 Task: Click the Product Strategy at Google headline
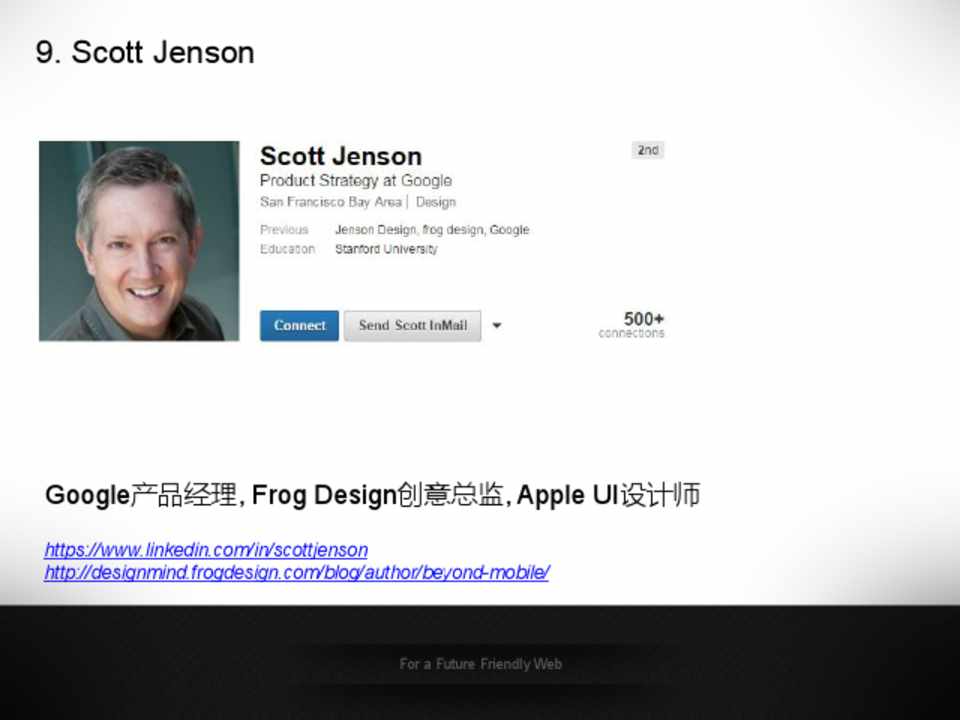(356, 181)
